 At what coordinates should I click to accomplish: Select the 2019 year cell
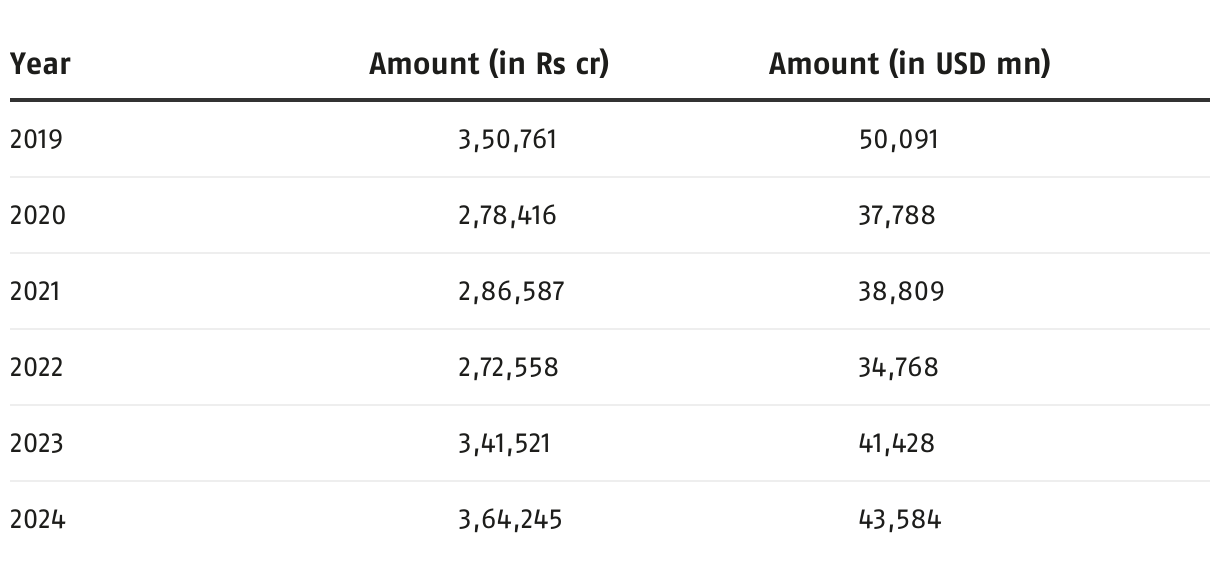[36, 139]
